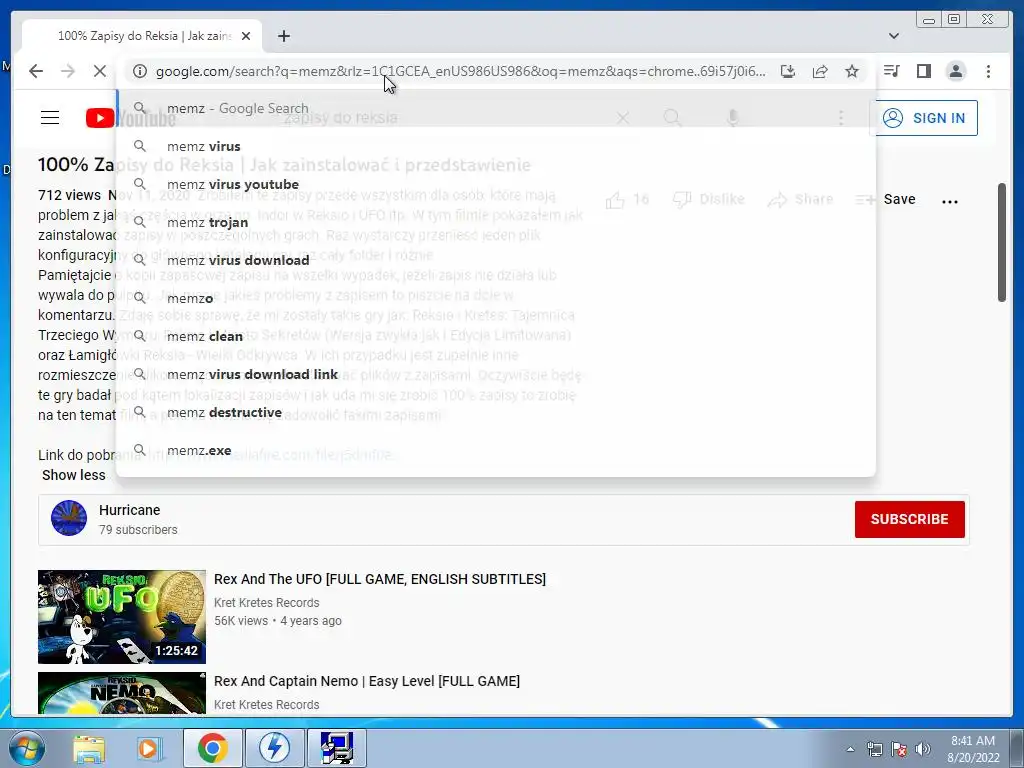Launch Windows Media Player from taskbar
1024x768 pixels.
point(149,748)
